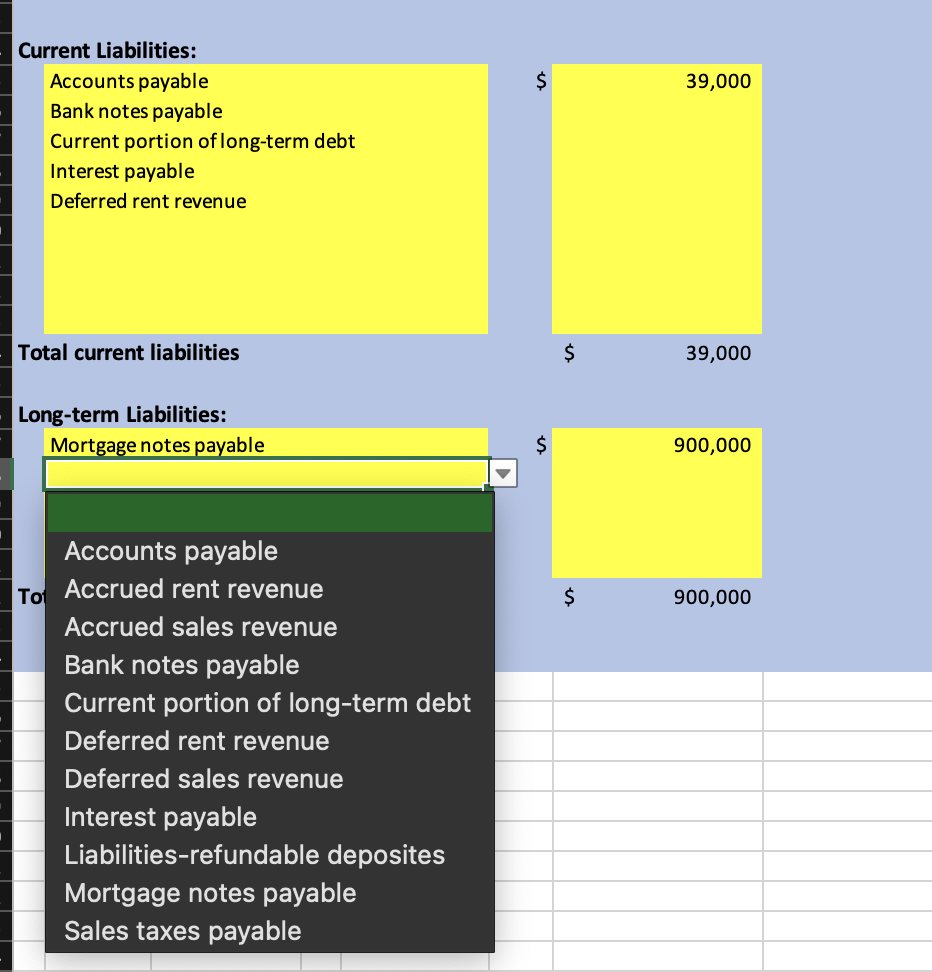932x972 pixels.
Task: Open the account selection dropdown arrow
Action: [502, 473]
